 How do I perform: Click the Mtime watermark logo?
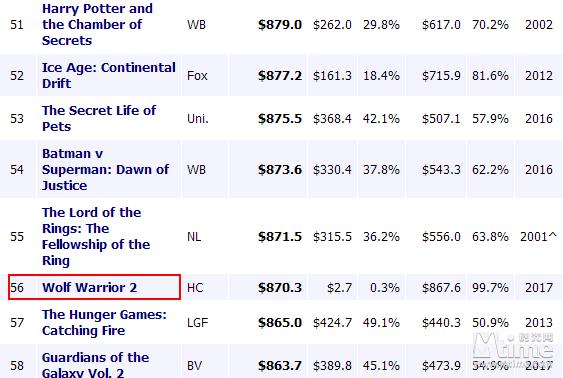513,346
